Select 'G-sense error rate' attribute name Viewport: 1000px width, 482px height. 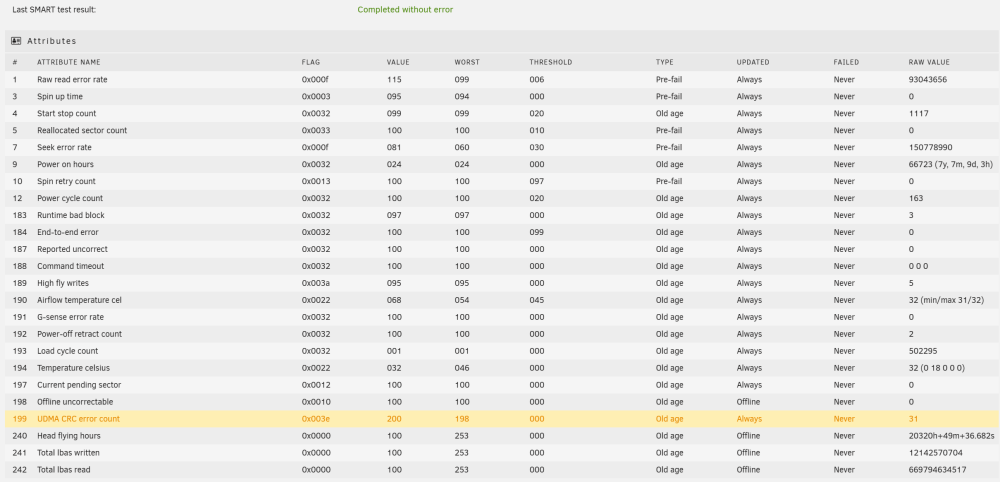click(70, 317)
